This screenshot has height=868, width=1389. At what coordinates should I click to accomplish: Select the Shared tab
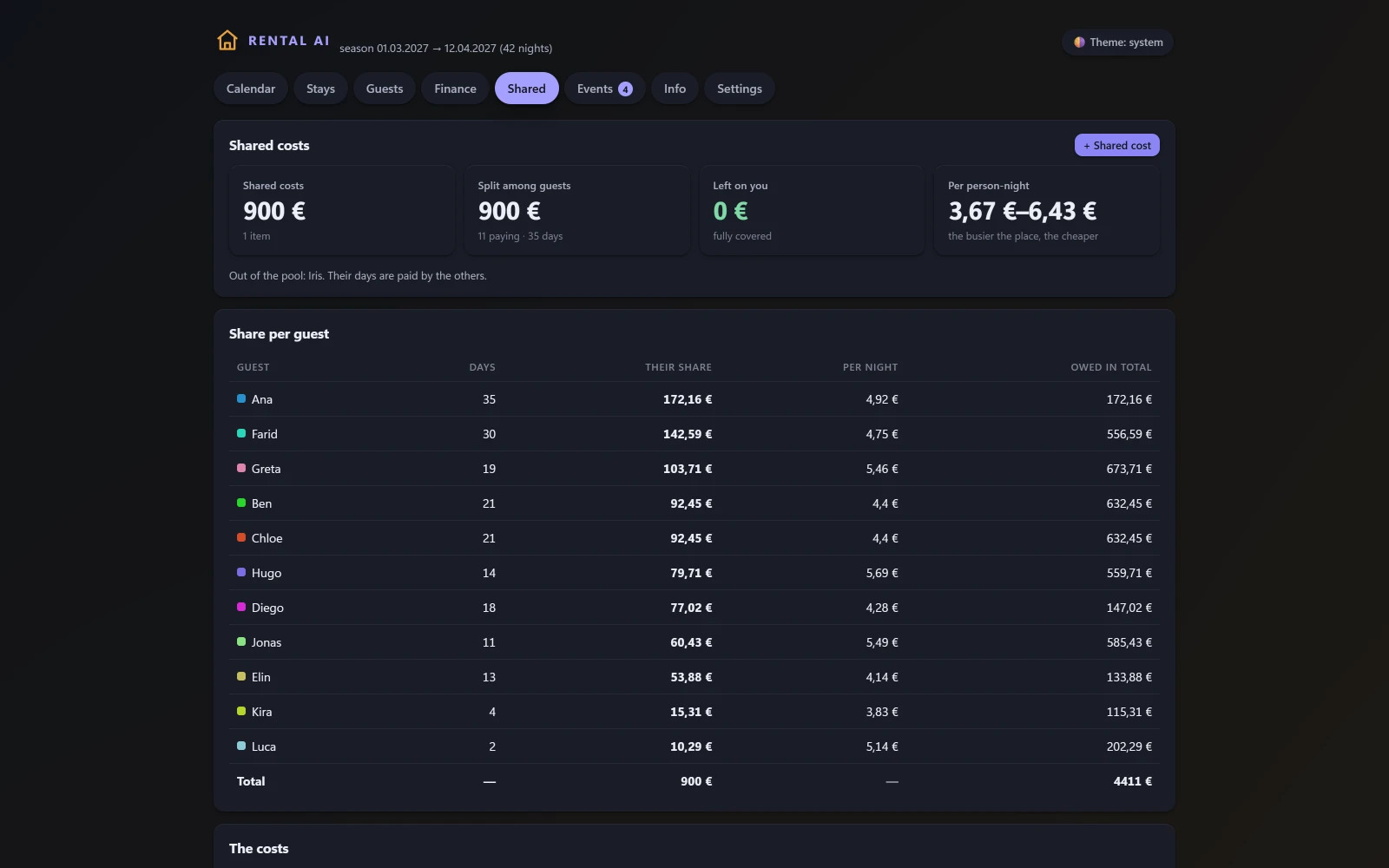(x=527, y=89)
